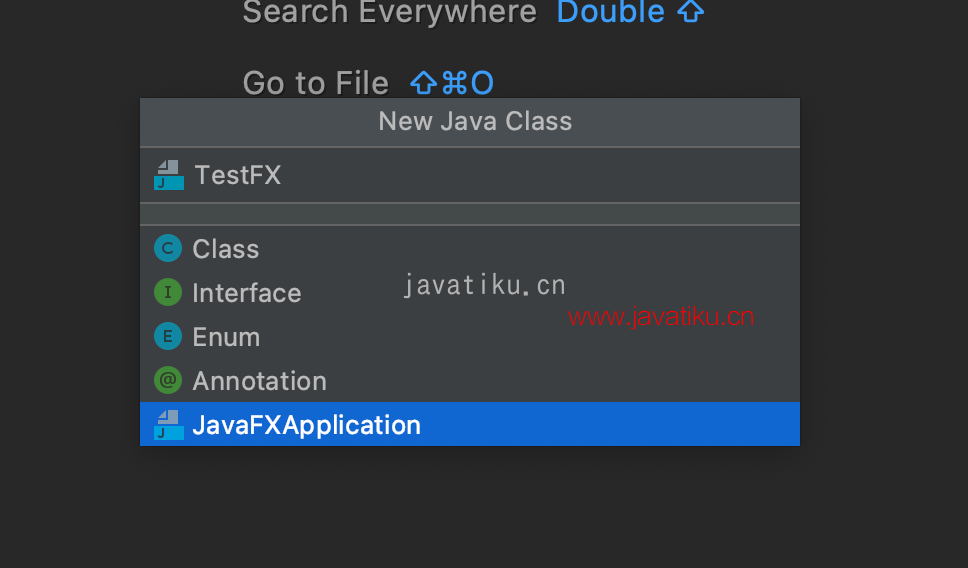Click the New Java Class title bar
Image resolution: width=968 pixels, height=568 pixels.
[x=470, y=122]
